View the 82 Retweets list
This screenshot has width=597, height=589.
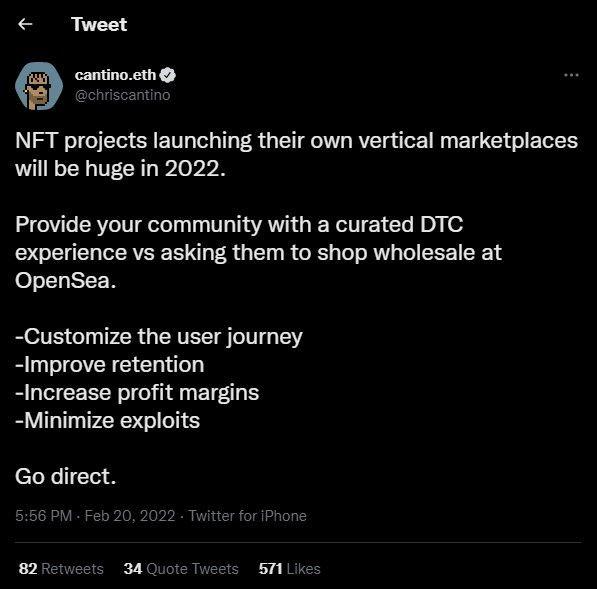pos(61,568)
